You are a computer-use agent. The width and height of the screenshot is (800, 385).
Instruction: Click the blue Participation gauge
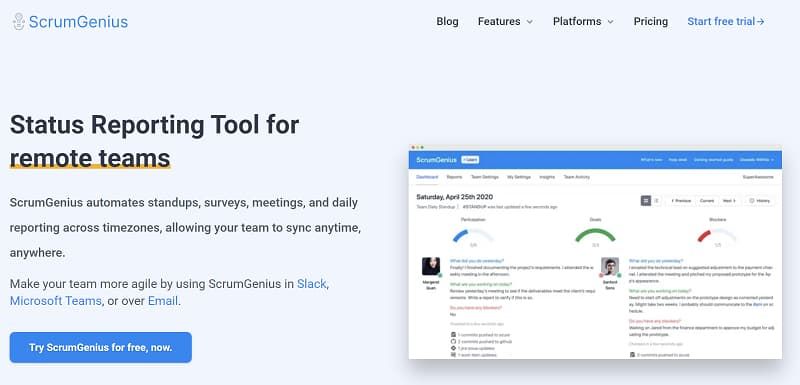click(x=473, y=236)
